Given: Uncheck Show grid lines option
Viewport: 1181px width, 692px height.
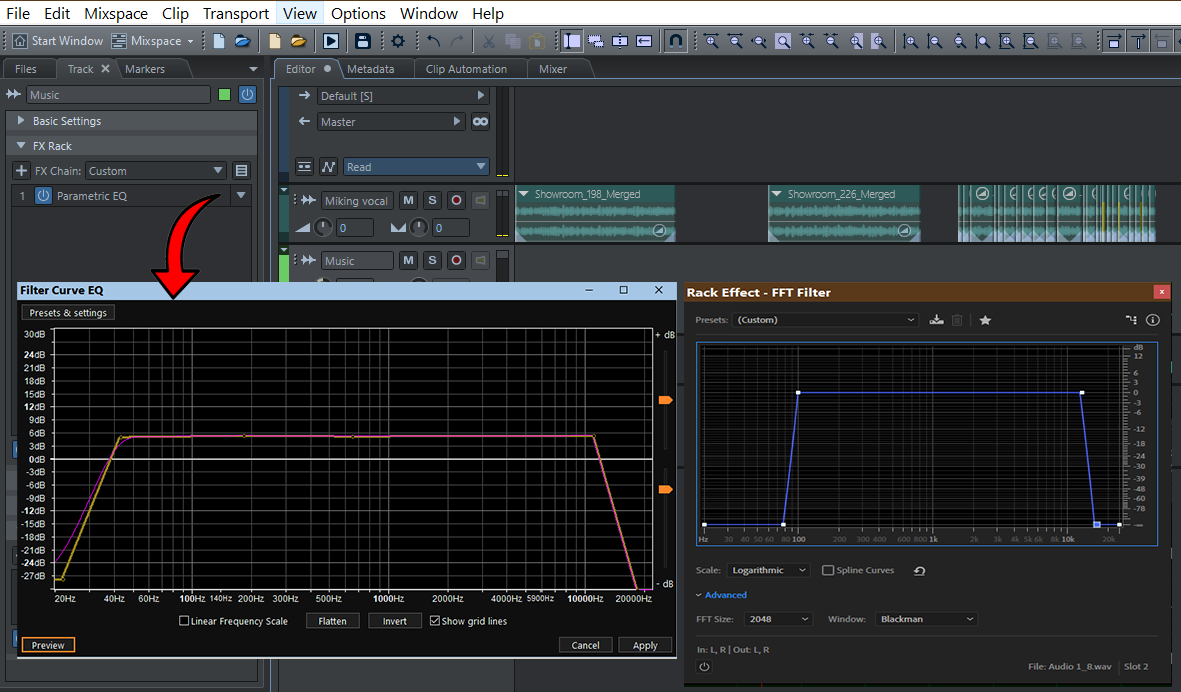Looking at the screenshot, I should (x=434, y=621).
